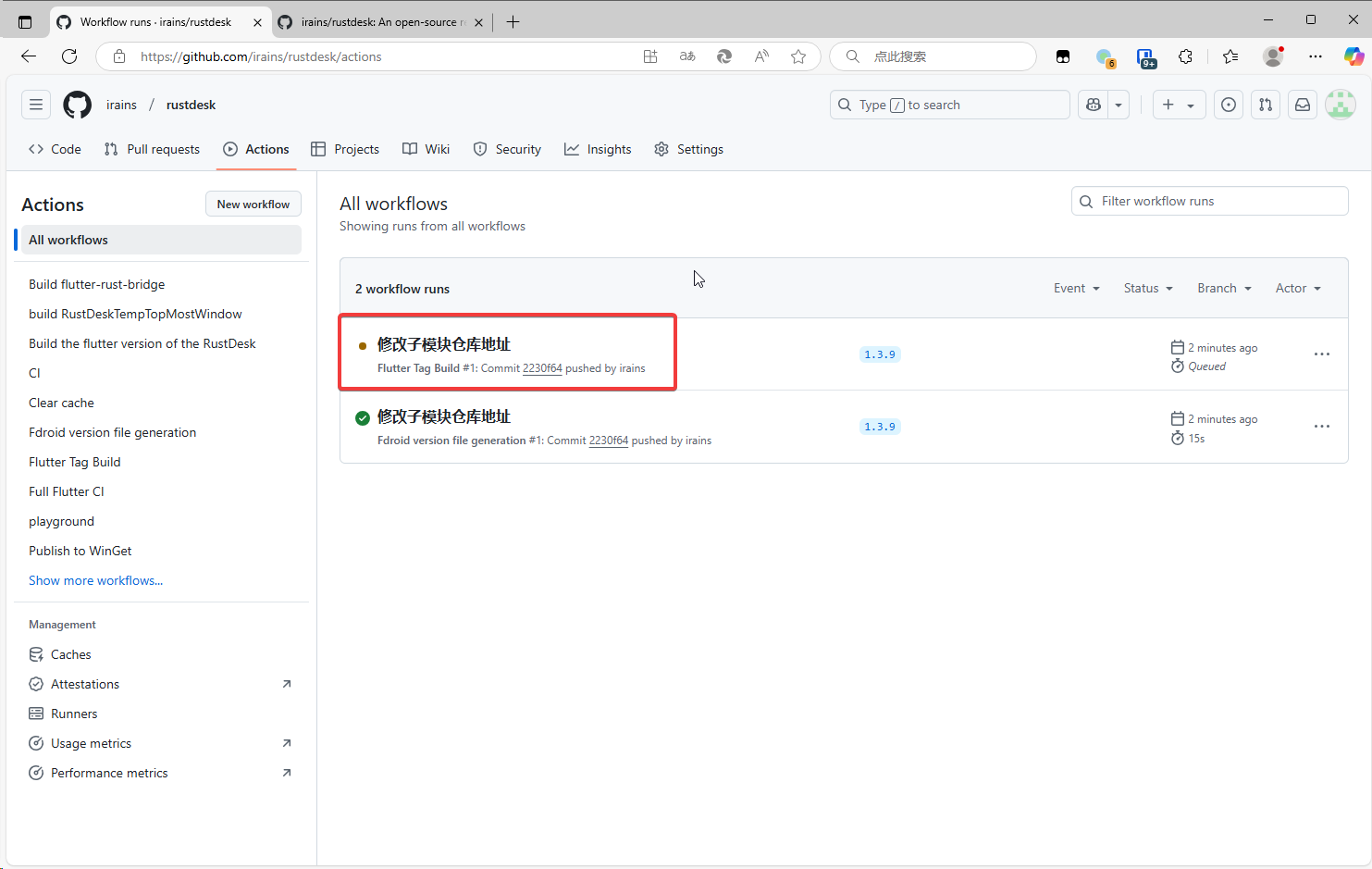Select Flutter Tag Build workflow
The width and height of the screenshot is (1372, 869).
(x=75, y=462)
